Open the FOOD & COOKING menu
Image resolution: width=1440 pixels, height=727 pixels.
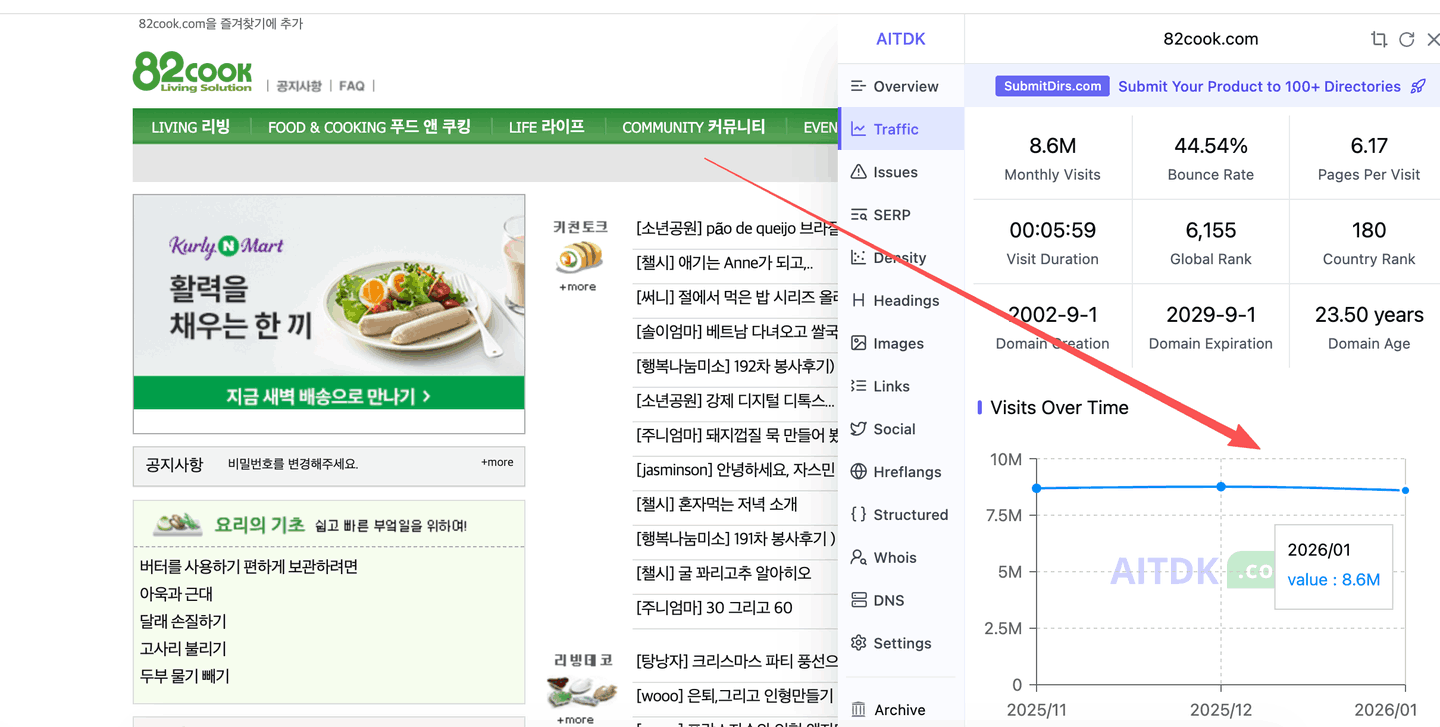tap(368, 127)
